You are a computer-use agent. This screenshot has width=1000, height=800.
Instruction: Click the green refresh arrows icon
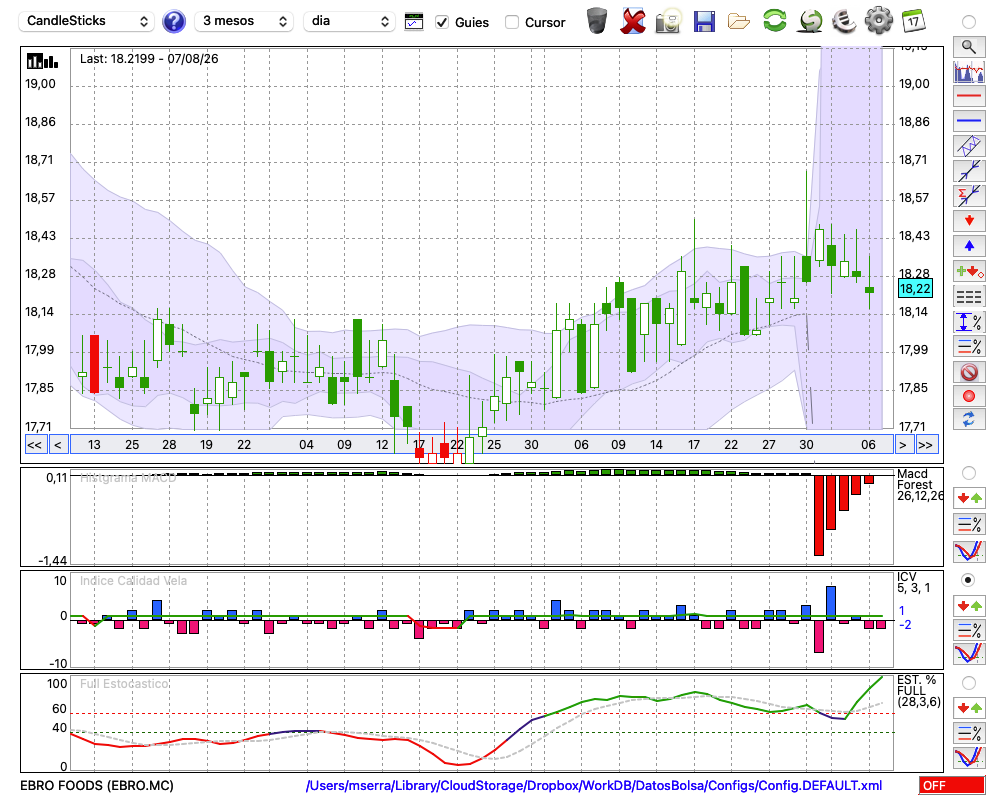coord(774,21)
